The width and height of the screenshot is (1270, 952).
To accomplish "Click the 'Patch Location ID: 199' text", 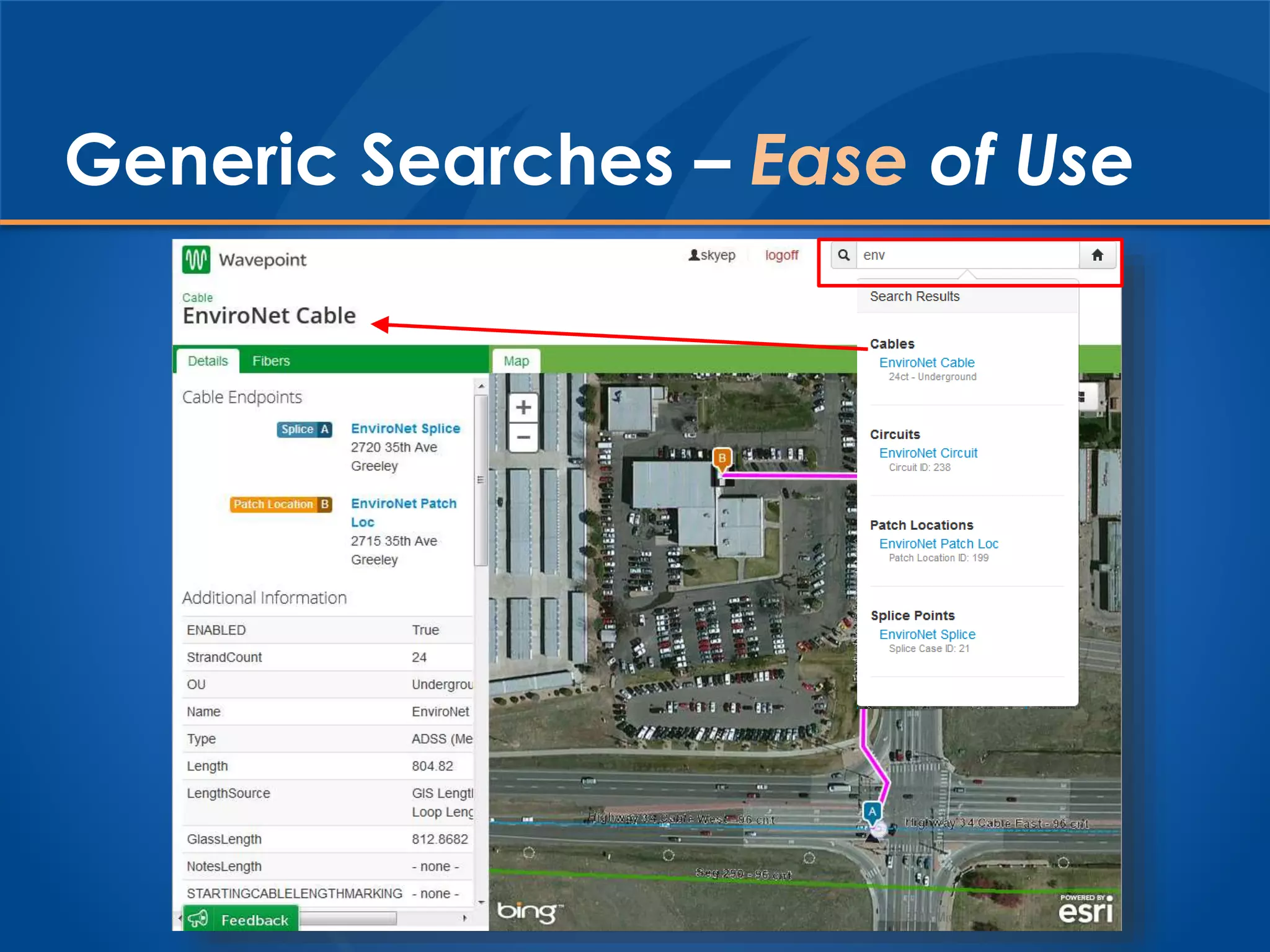I will (x=939, y=558).
